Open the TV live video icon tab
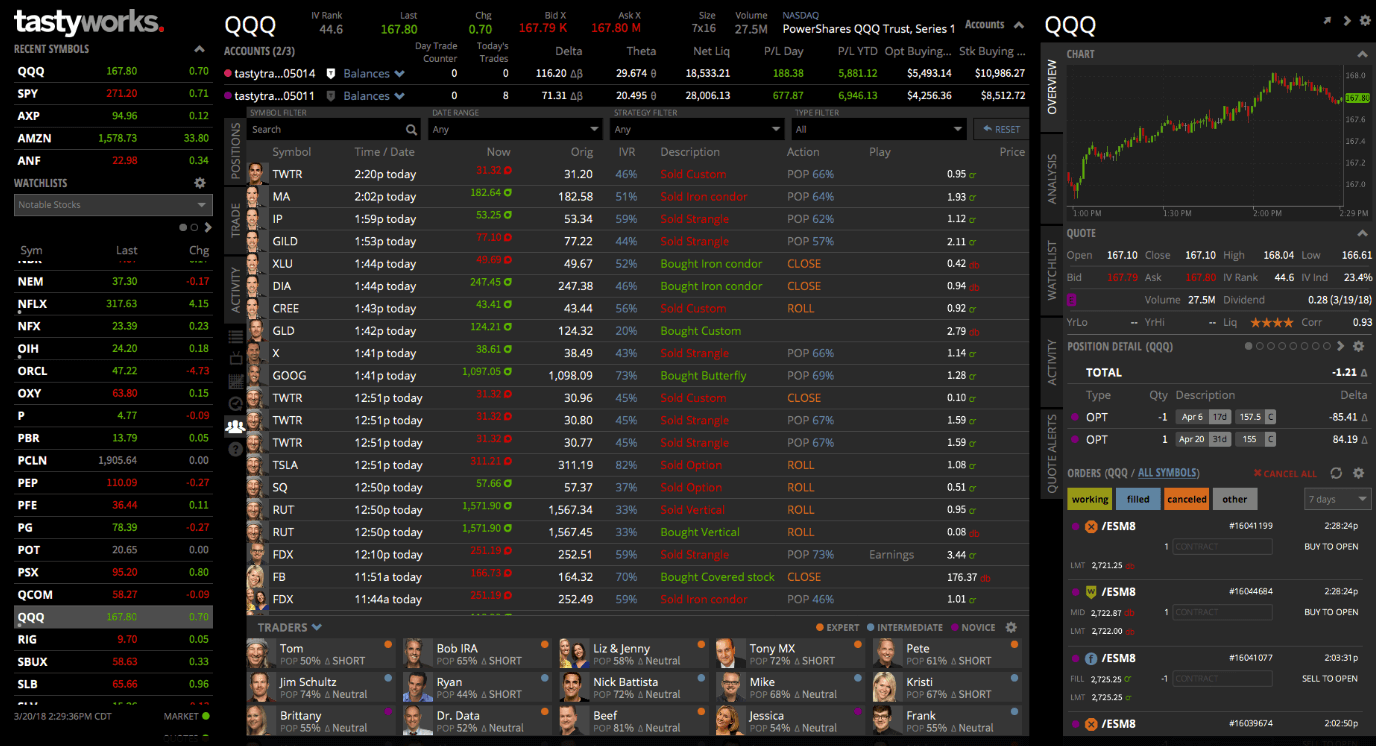The image size is (1376, 746). (x=235, y=358)
